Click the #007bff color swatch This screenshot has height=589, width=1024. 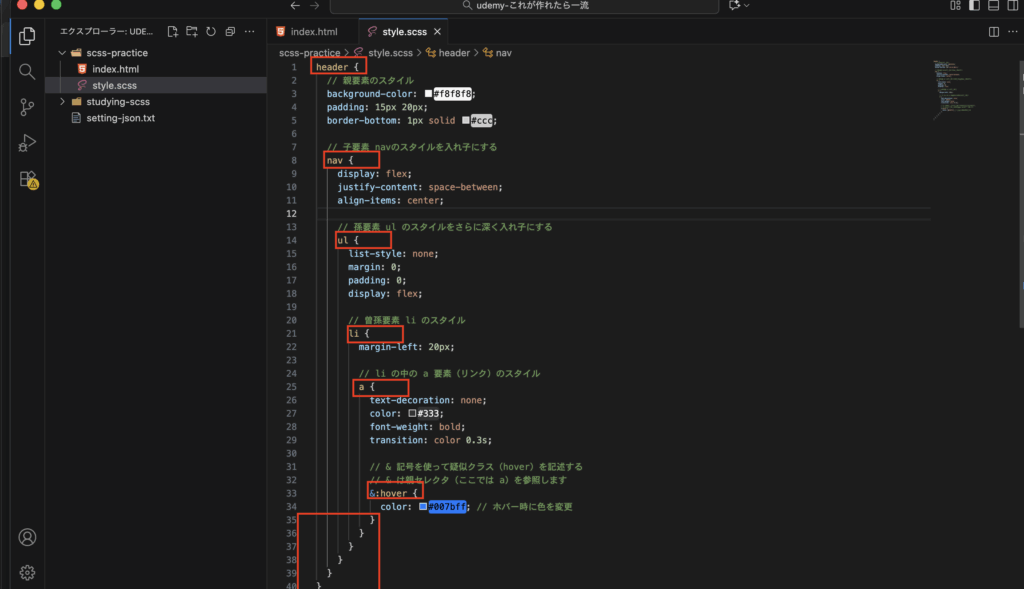[424, 507]
